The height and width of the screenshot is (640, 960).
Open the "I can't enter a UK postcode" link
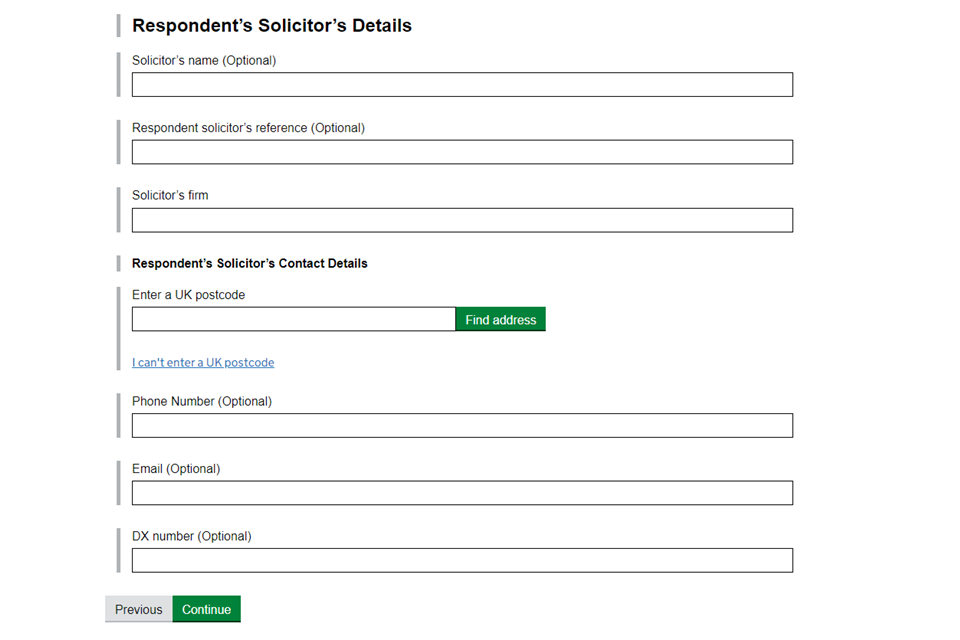point(203,363)
